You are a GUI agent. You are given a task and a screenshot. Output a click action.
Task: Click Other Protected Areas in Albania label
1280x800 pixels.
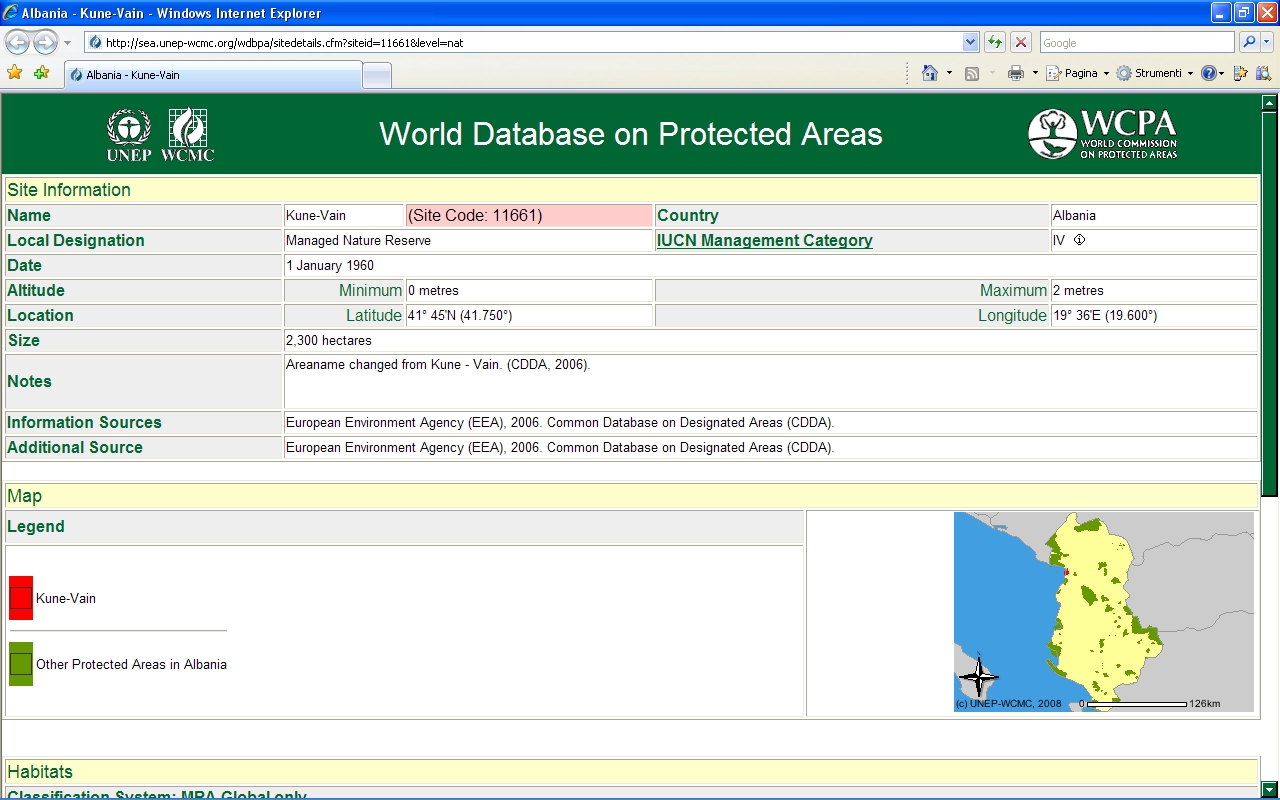[131, 664]
